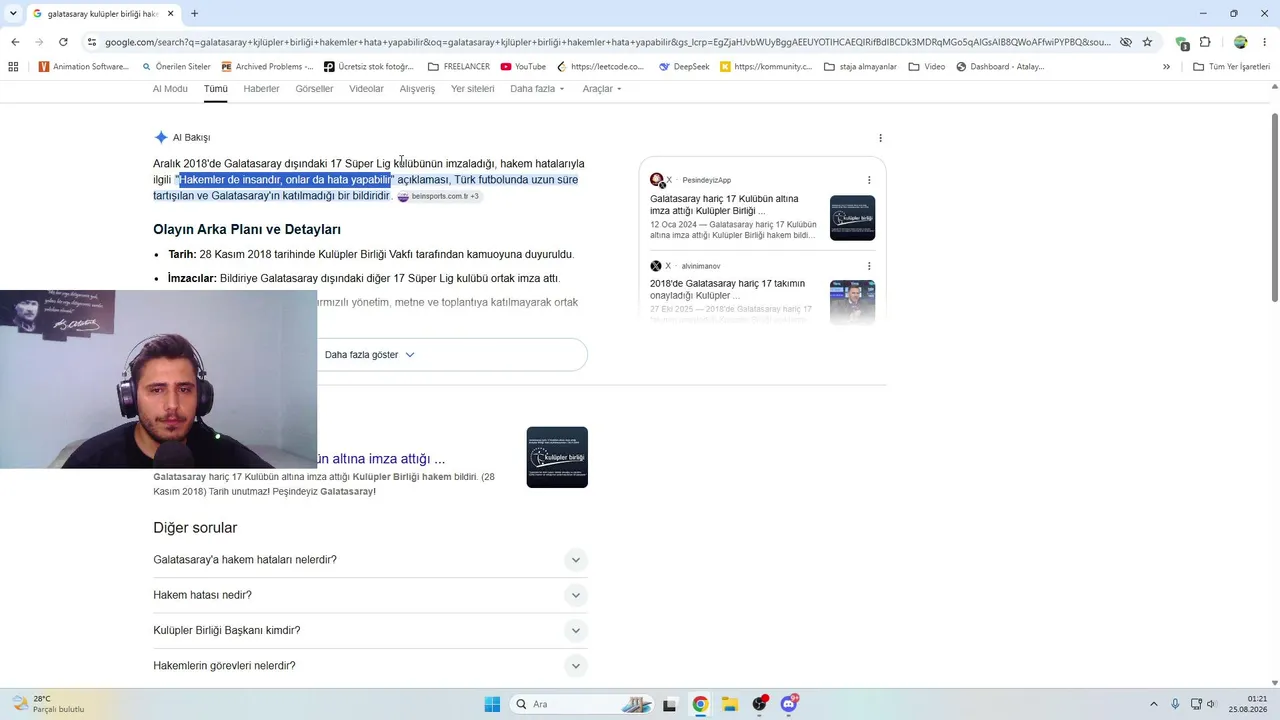The image size is (1280, 720).
Task: Open the Video bookmark folder
Action: [x=927, y=67]
